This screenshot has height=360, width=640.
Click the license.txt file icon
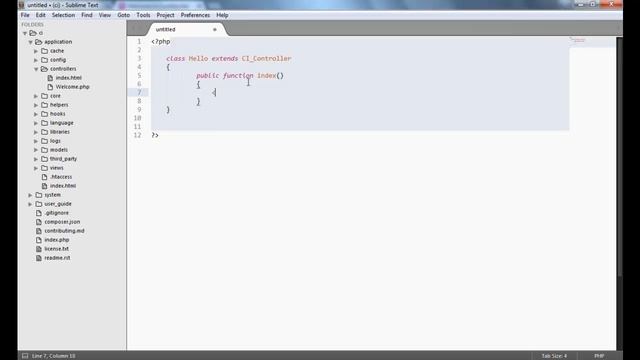point(39,249)
